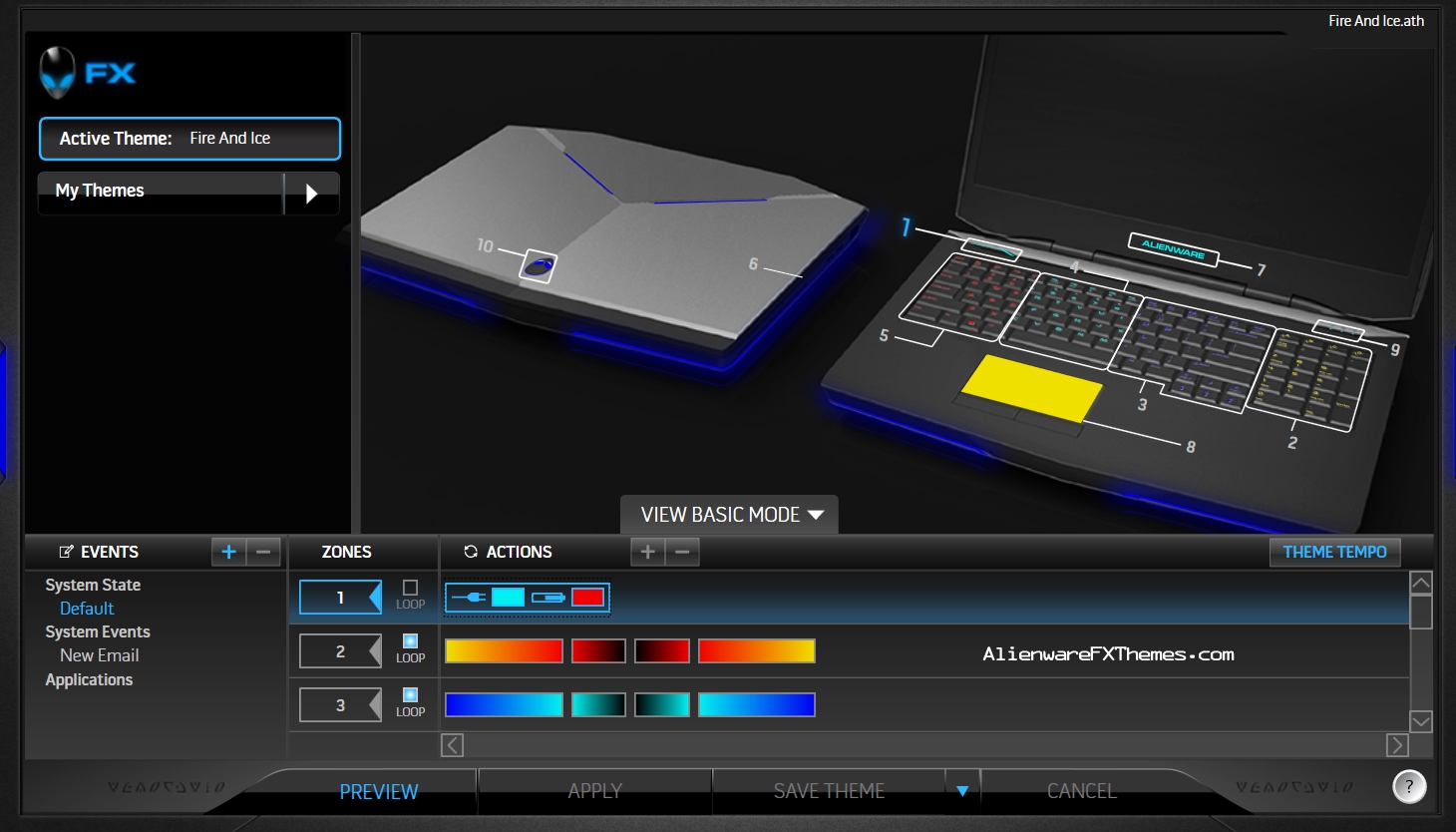The height and width of the screenshot is (832, 1456).
Task: Click zone label 5 beside the keyboard
Action: point(884,335)
